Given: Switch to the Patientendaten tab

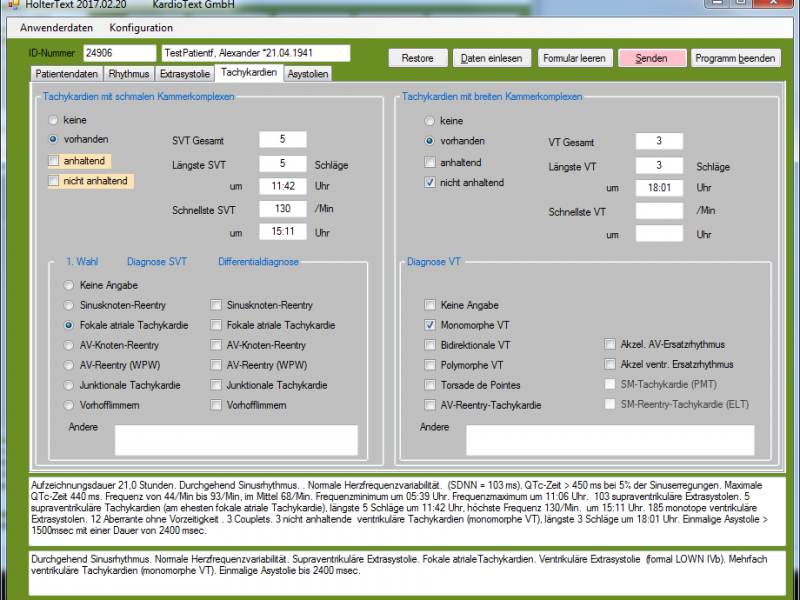Looking at the screenshot, I should point(66,74).
